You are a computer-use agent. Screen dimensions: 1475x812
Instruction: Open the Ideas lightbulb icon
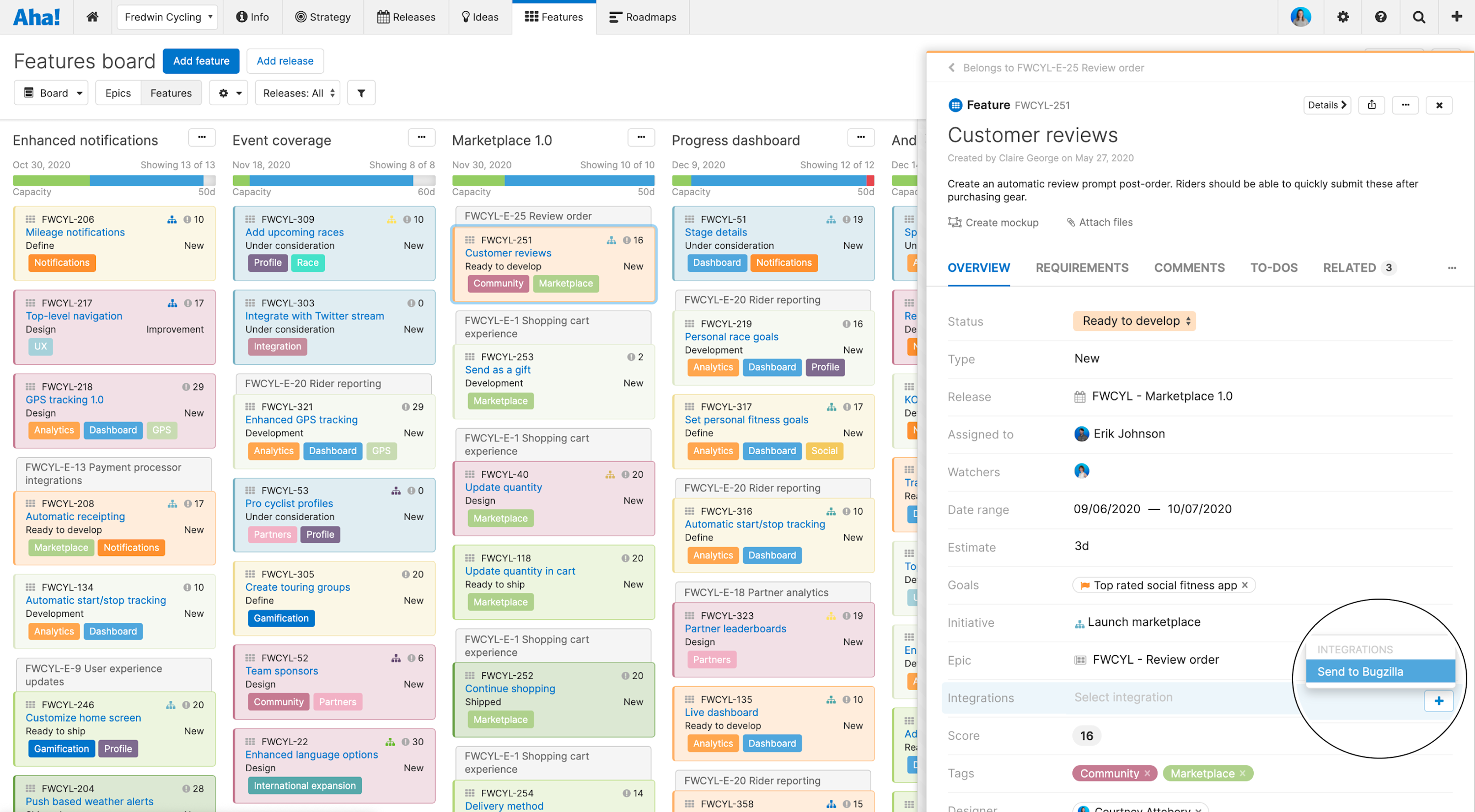(x=466, y=17)
